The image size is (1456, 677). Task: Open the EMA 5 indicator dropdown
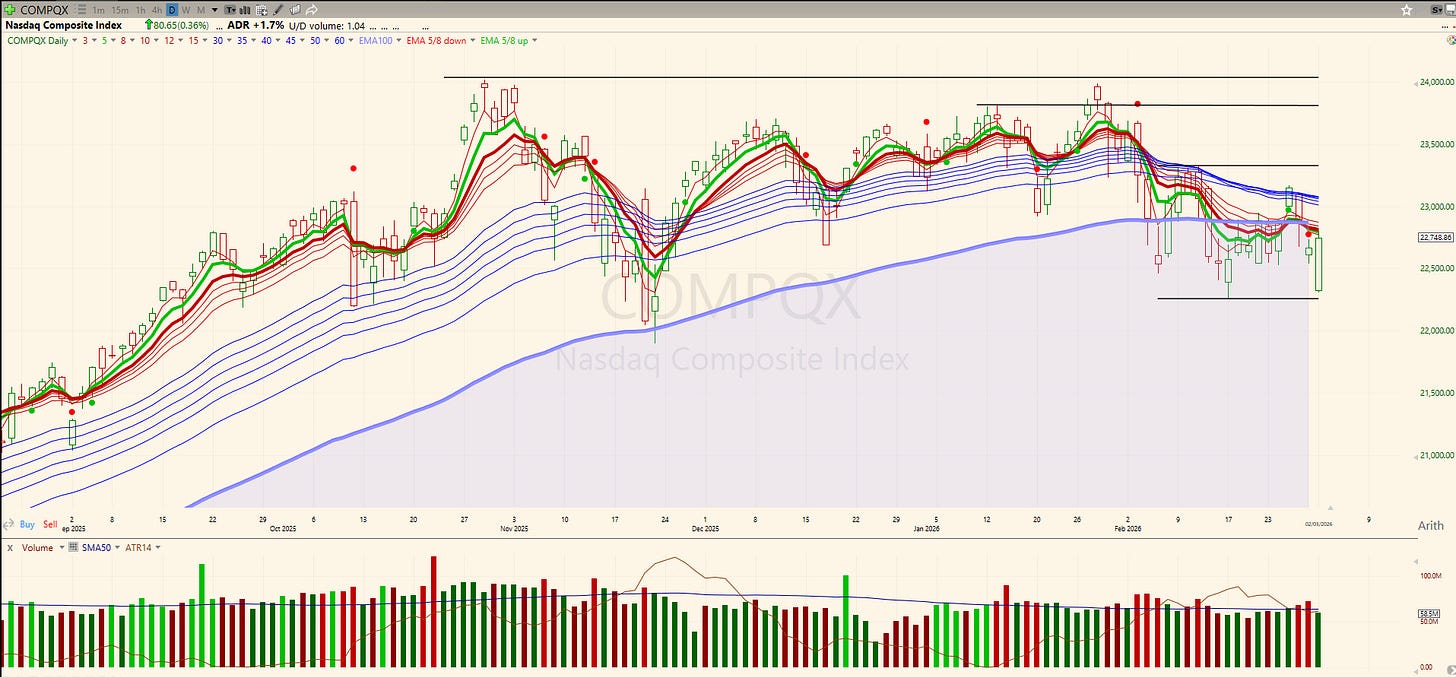click(x=115, y=41)
